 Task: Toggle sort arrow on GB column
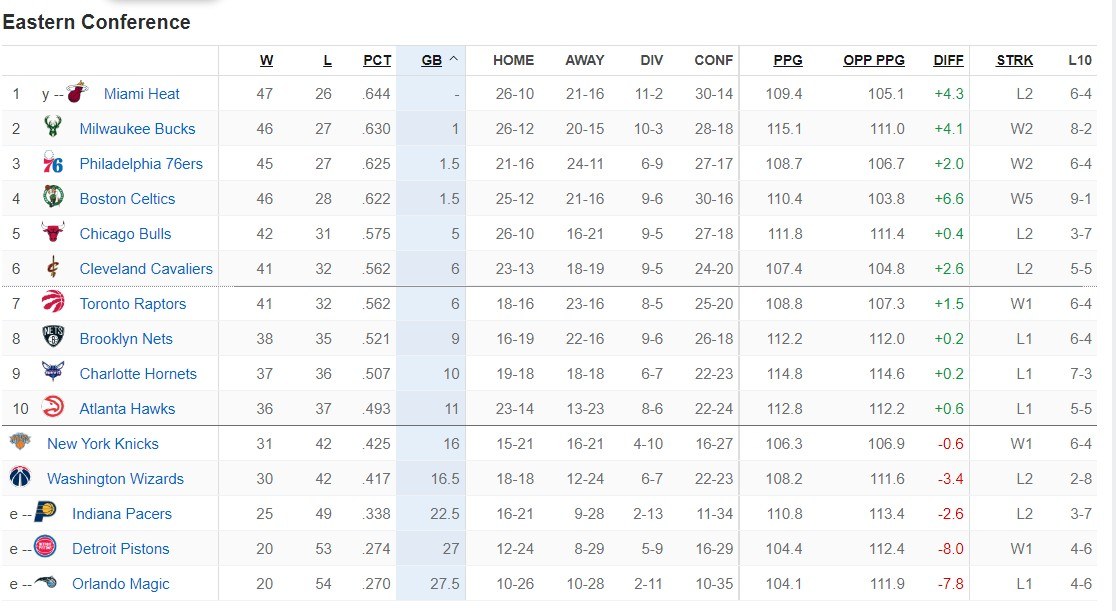[453, 60]
